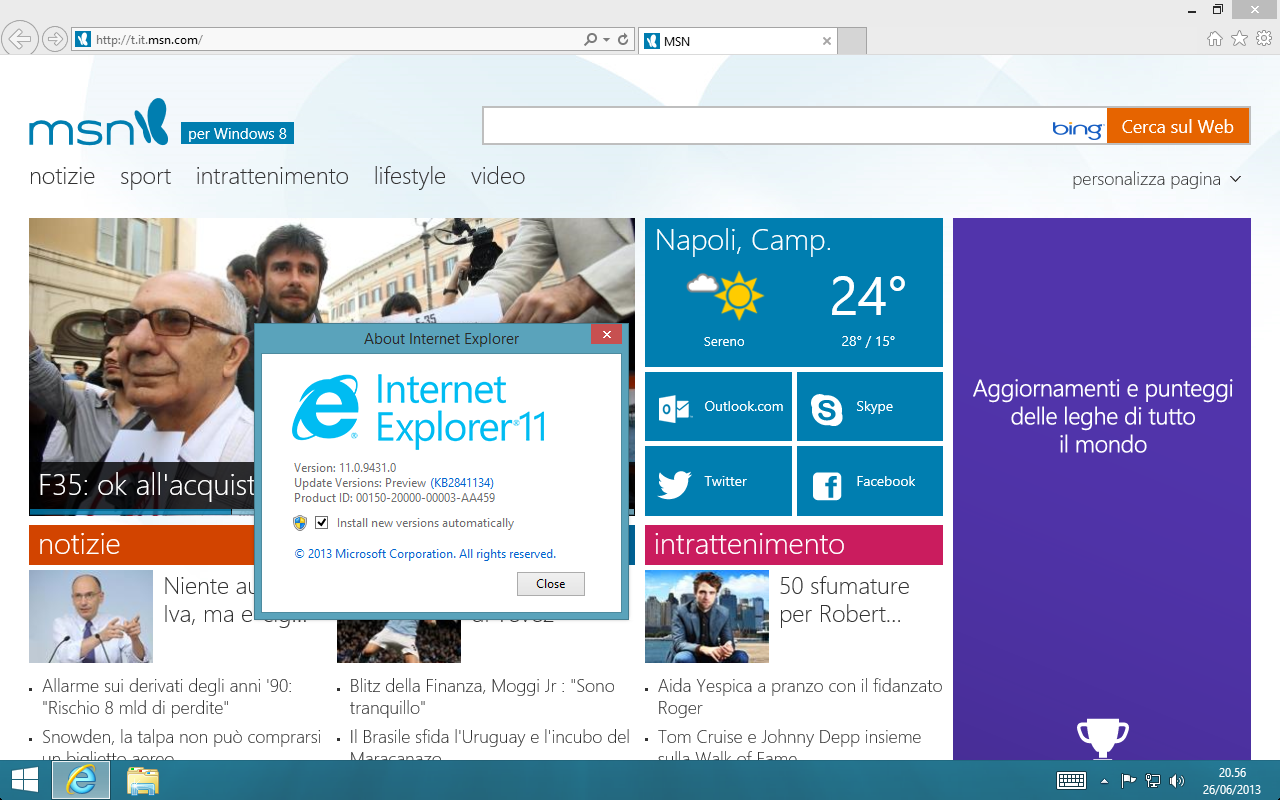The height and width of the screenshot is (800, 1280).
Task: Click the volume speaker tray icon
Action: tap(1177, 781)
